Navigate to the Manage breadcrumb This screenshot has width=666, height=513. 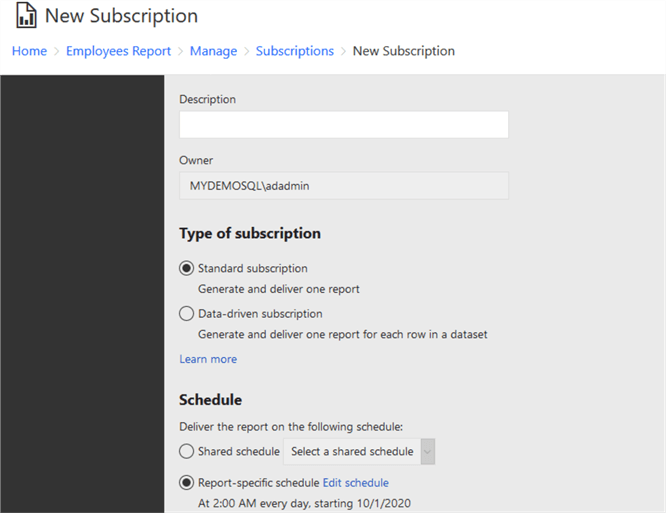pyautogui.click(x=213, y=51)
